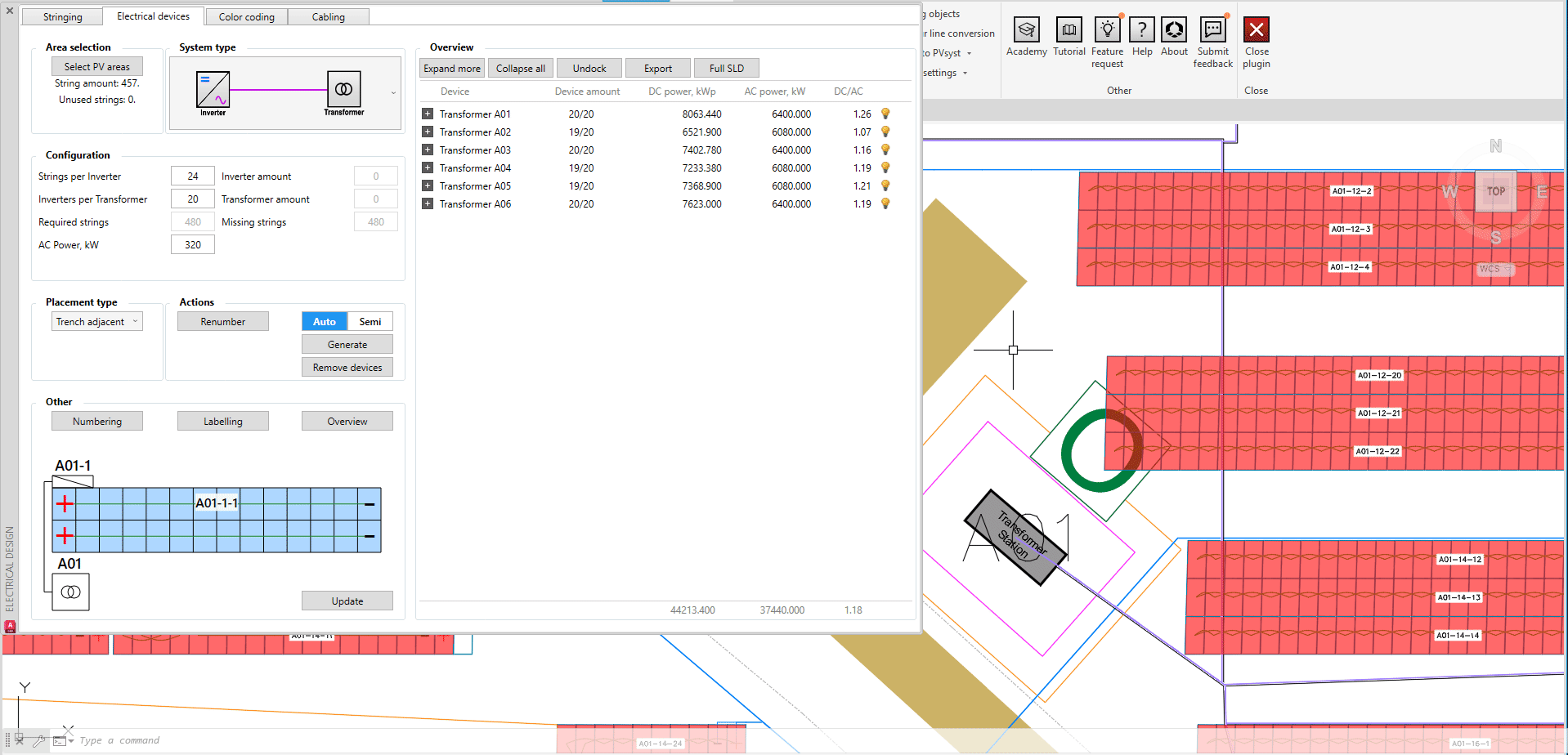Viewport: 1568px width, 755px height.
Task: Click the Device amount column header
Action: [587, 91]
